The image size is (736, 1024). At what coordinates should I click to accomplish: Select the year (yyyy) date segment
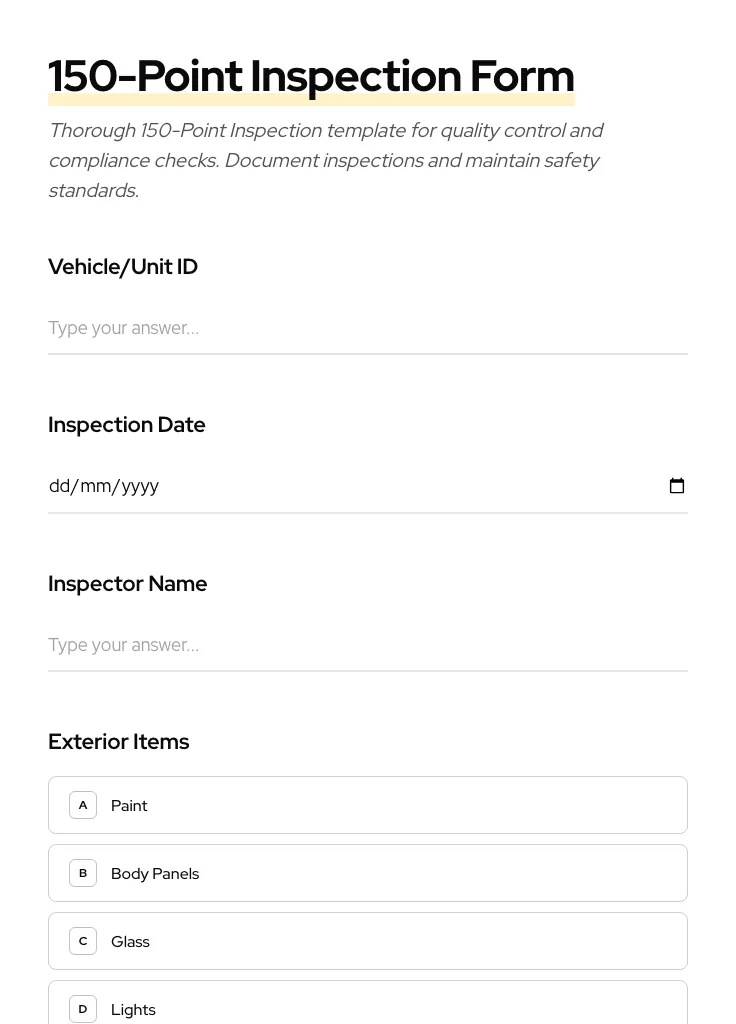click(x=140, y=486)
